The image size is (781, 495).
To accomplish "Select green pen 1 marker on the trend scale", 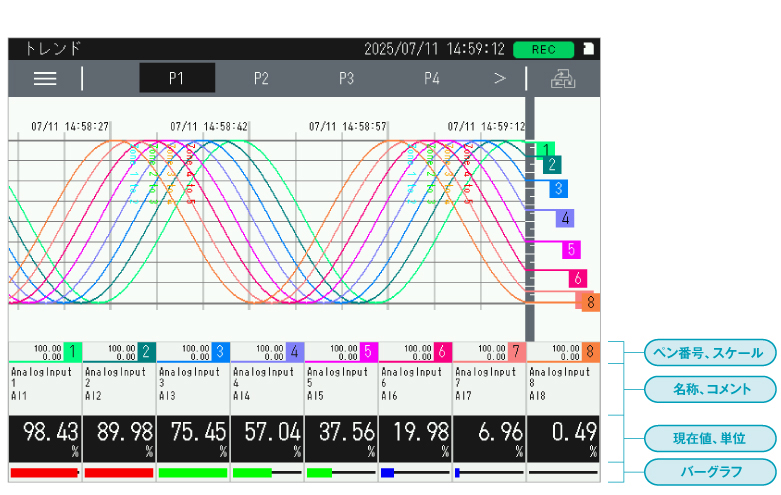I will pyautogui.click(x=545, y=151).
